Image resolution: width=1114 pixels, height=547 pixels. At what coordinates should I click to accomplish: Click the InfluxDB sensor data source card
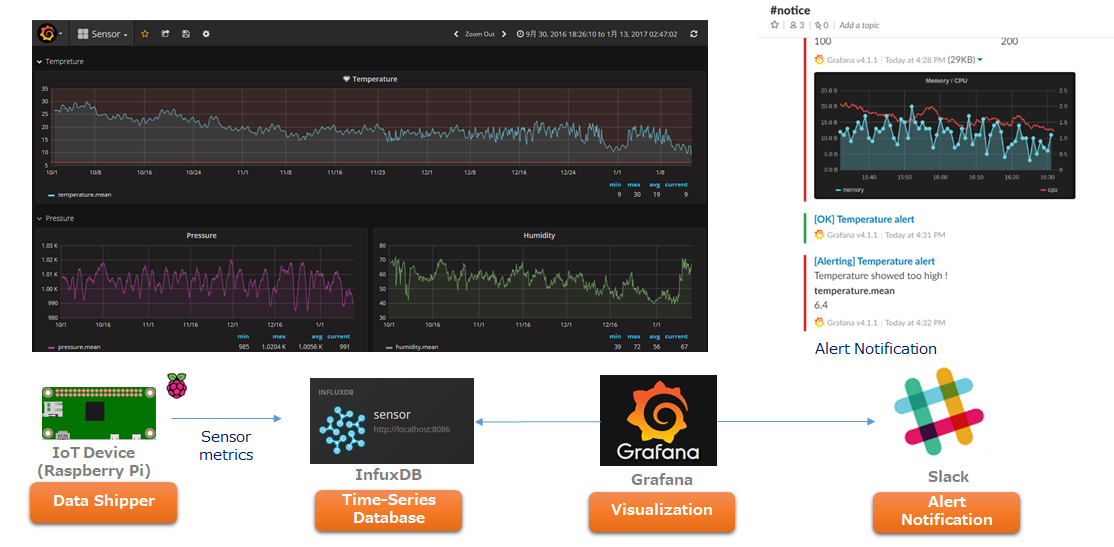tap(392, 421)
